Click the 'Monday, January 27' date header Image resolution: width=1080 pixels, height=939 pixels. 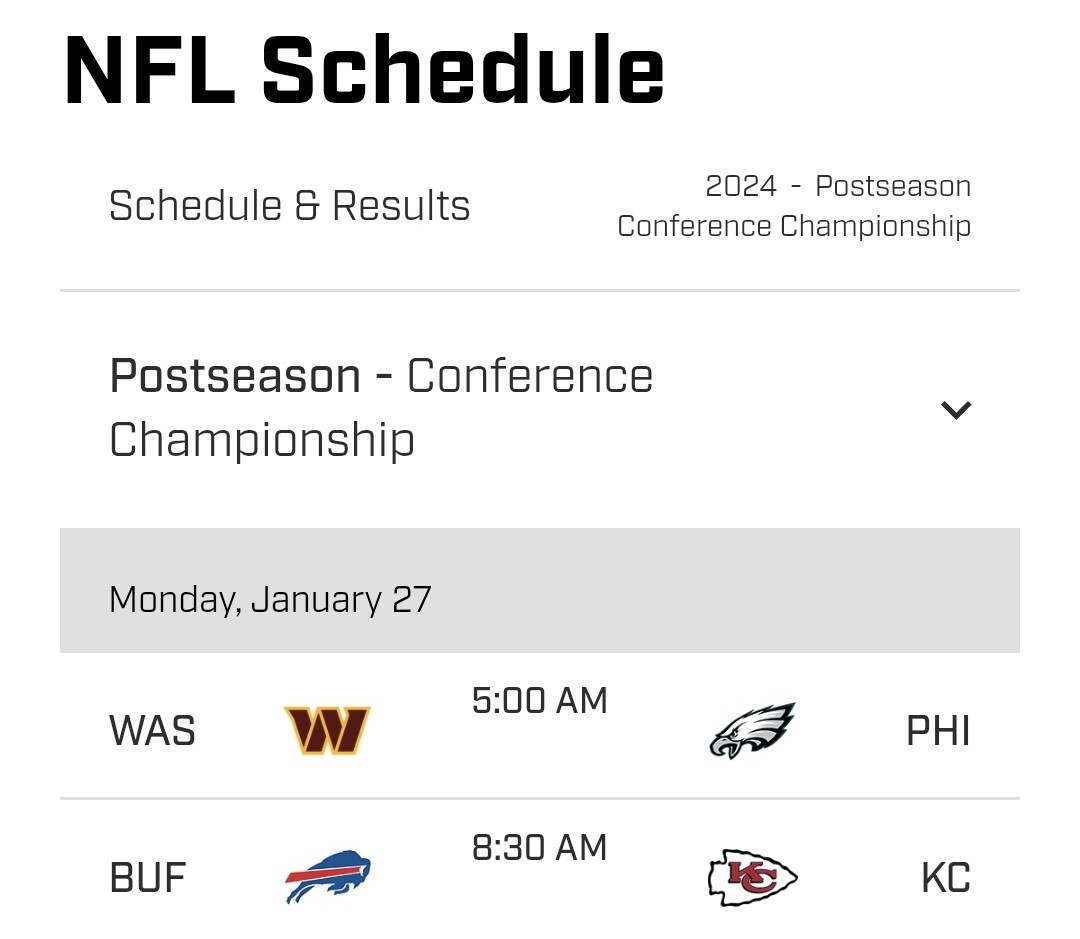click(270, 599)
